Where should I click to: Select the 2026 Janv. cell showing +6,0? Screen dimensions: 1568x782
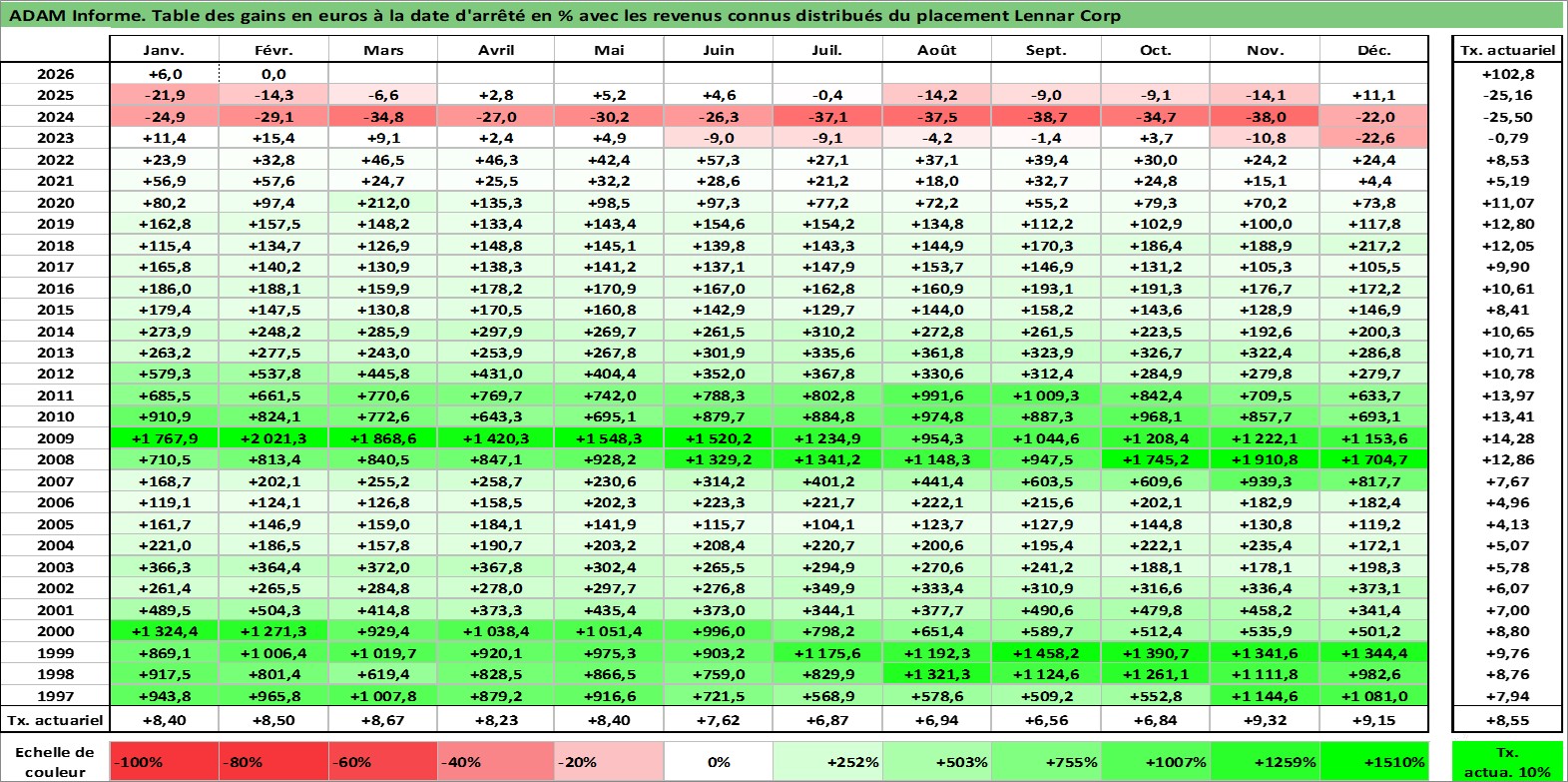coord(164,74)
